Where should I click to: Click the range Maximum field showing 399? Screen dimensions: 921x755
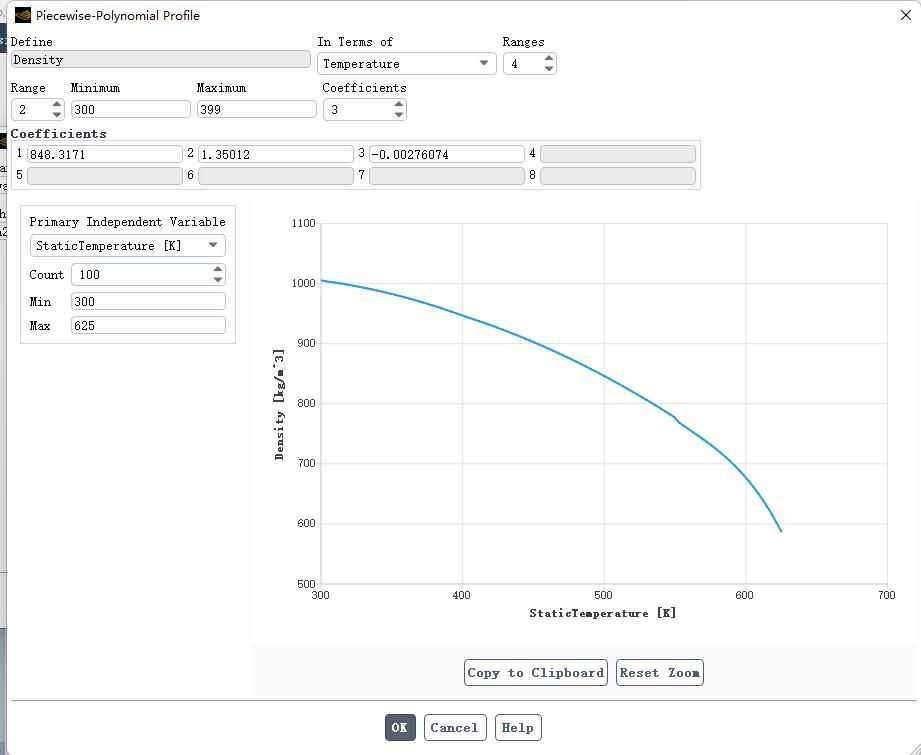click(256, 109)
